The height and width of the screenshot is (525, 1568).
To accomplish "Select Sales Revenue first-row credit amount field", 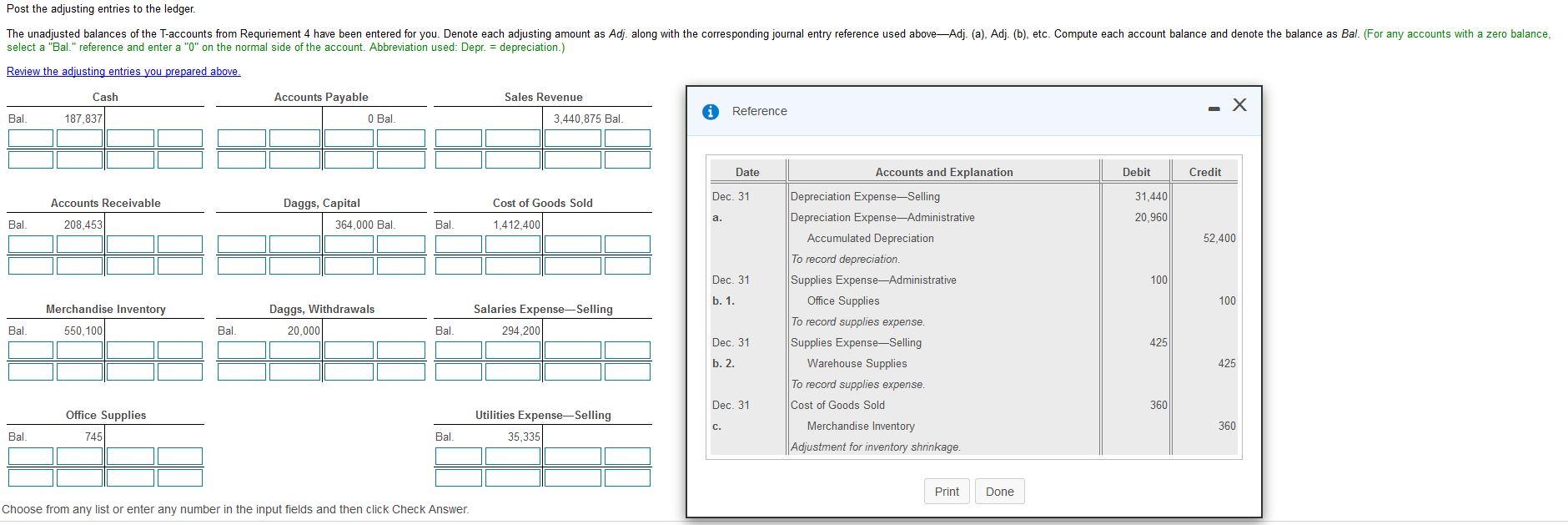I will click(572, 139).
